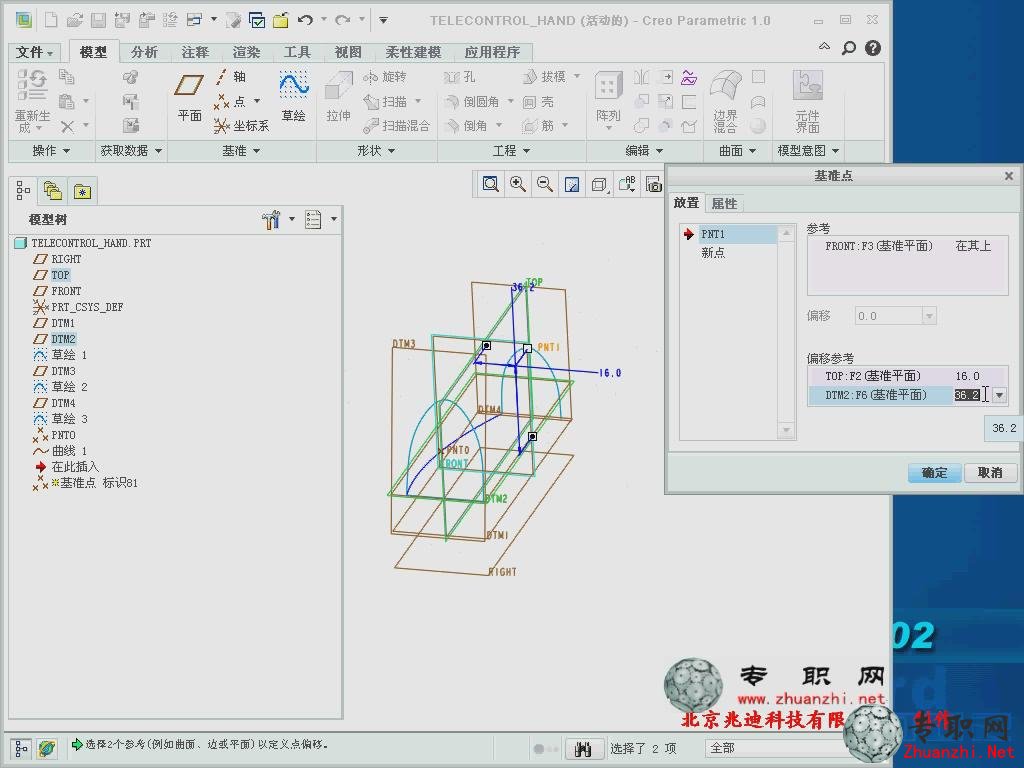The width and height of the screenshot is (1024, 768).
Task: Switch to the Tools (工具) tab
Action: [x=297, y=52]
